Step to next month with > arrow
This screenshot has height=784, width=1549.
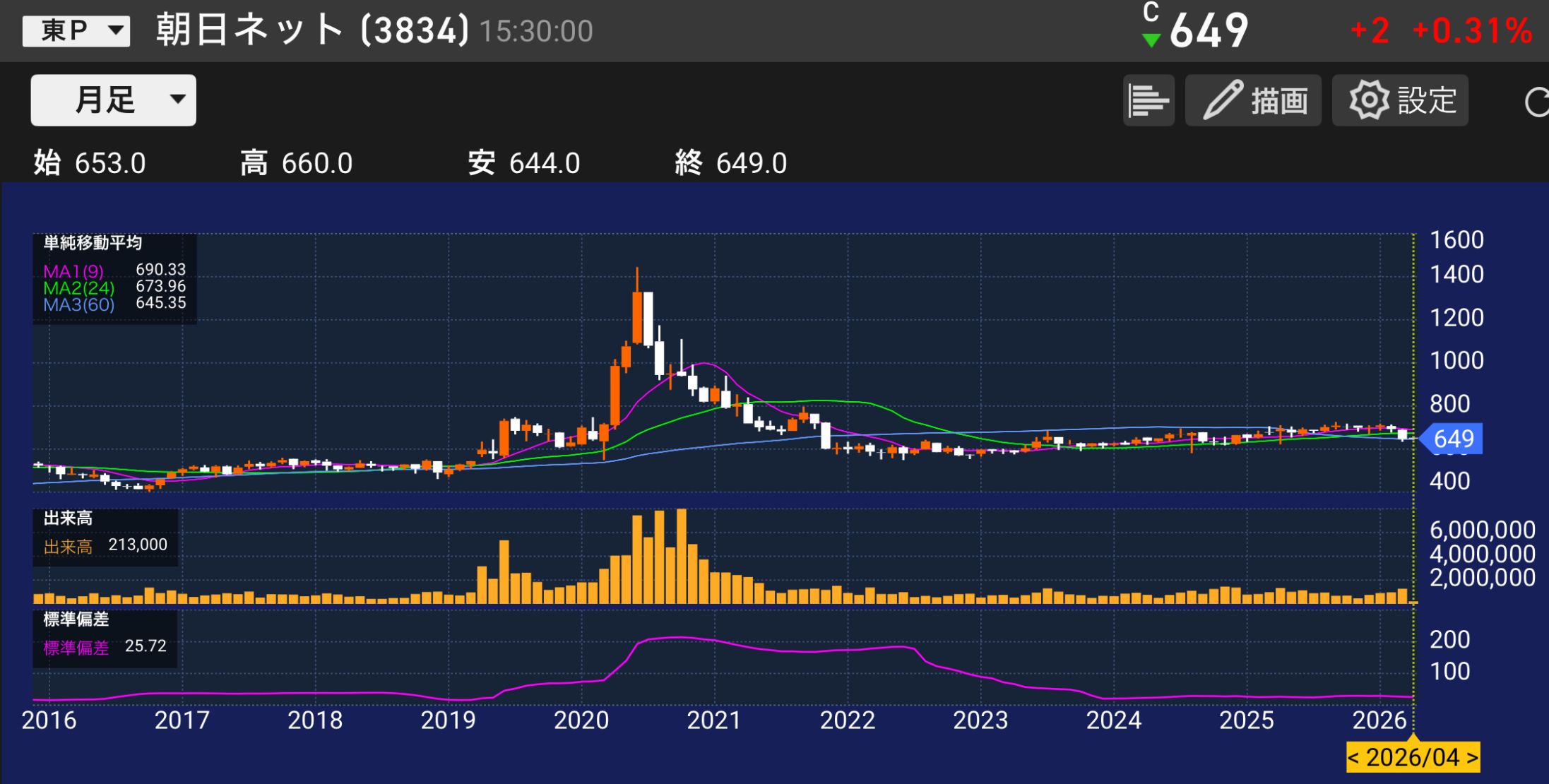1471,758
